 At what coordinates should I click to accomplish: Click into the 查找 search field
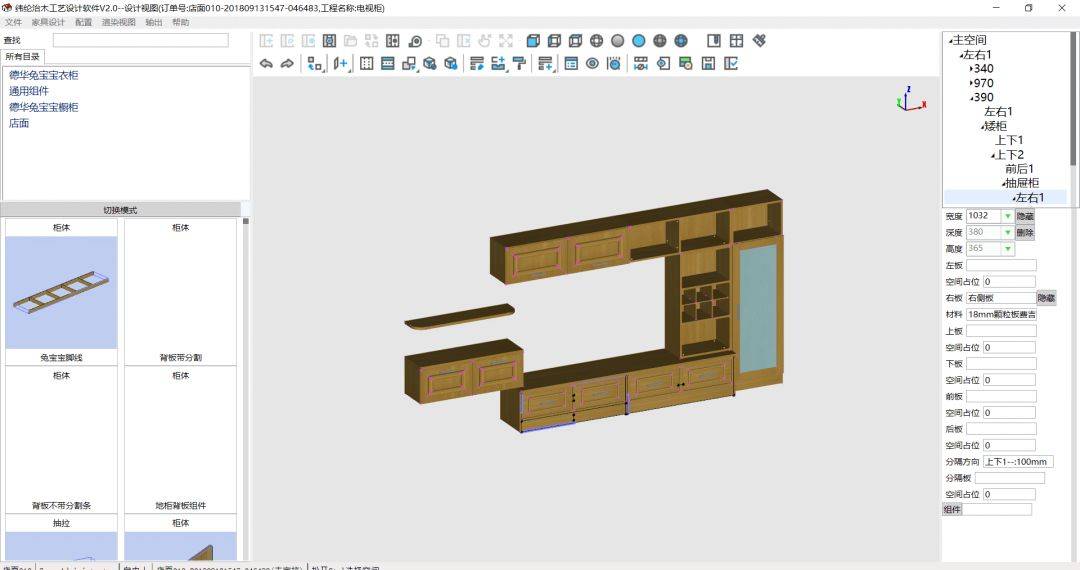(x=140, y=40)
